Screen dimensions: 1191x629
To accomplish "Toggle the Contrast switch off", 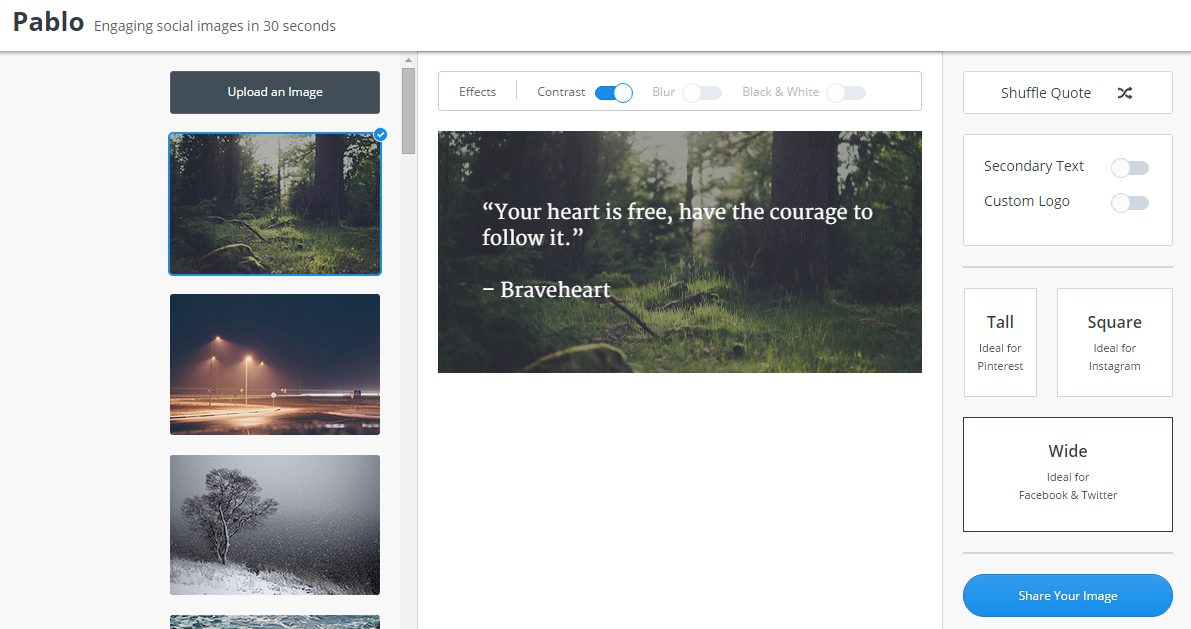I will pyautogui.click(x=614, y=93).
